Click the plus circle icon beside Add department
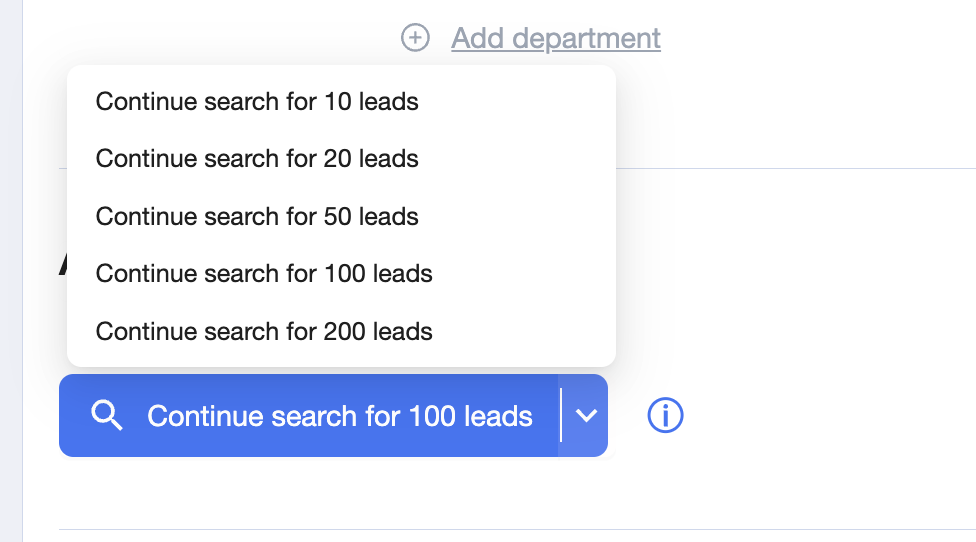The width and height of the screenshot is (976, 542). click(415, 38)
